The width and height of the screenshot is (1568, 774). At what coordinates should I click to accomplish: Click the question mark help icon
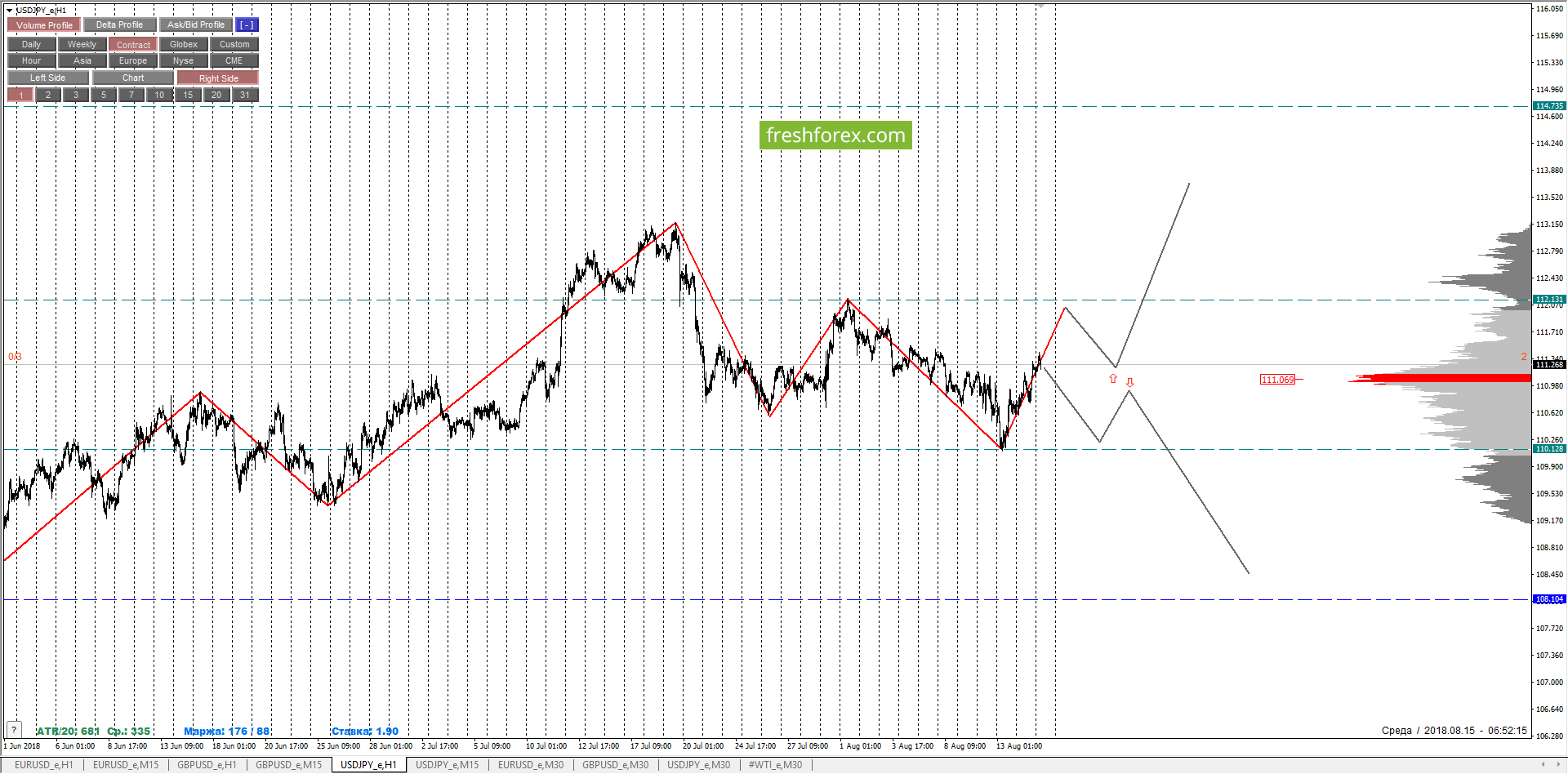point(14,730)
